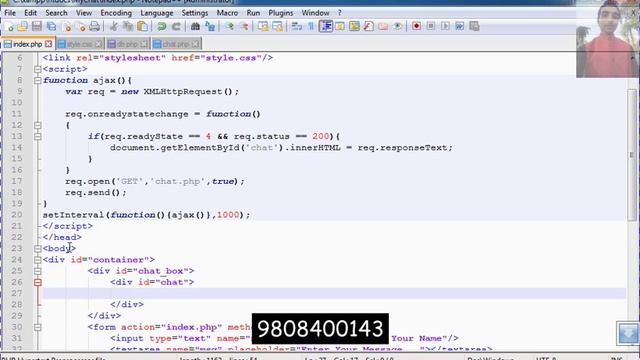The image size is (640, 360).
Task: Open the View menu
Action: coord(84,13)
